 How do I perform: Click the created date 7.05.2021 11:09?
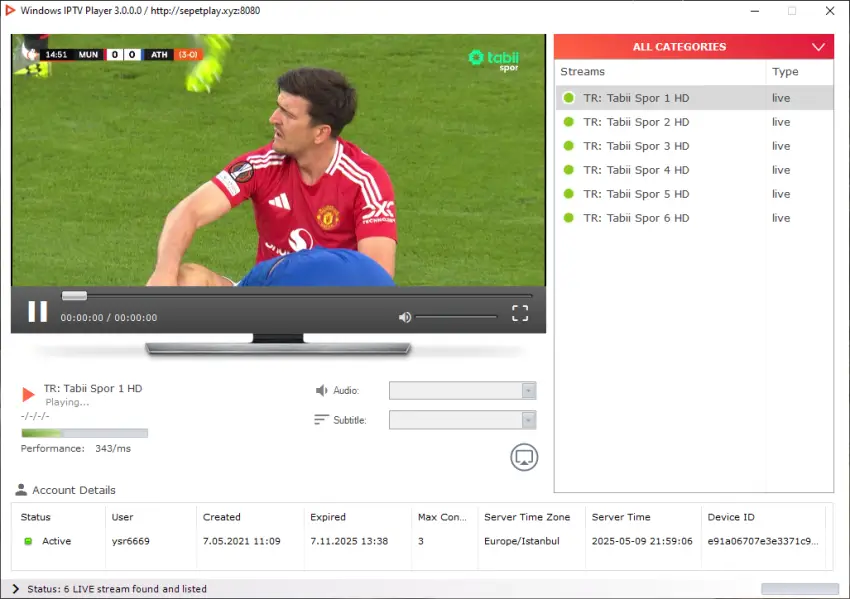(x=241, y=541)
